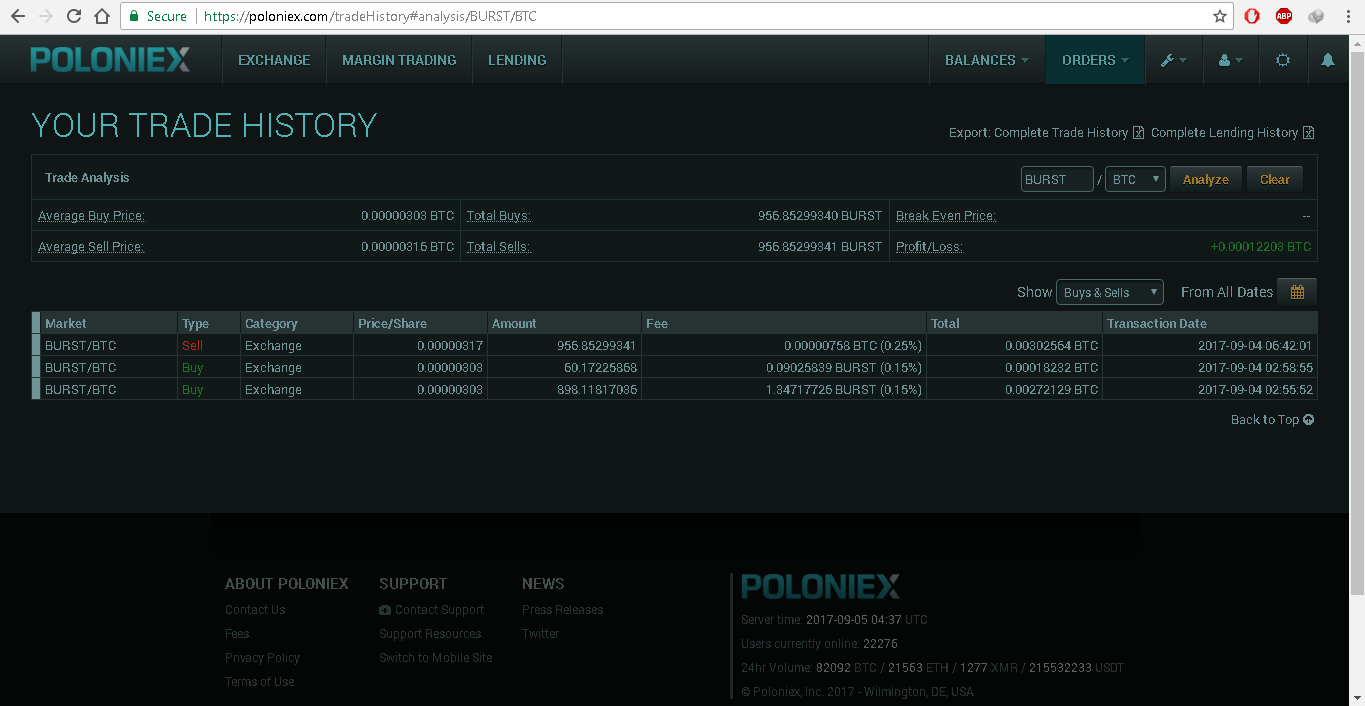Image resolution: width=1365 pixels, height=706 pixels.
Task: Open the Adblock Plus extension icon
Action: [1284, 16]
